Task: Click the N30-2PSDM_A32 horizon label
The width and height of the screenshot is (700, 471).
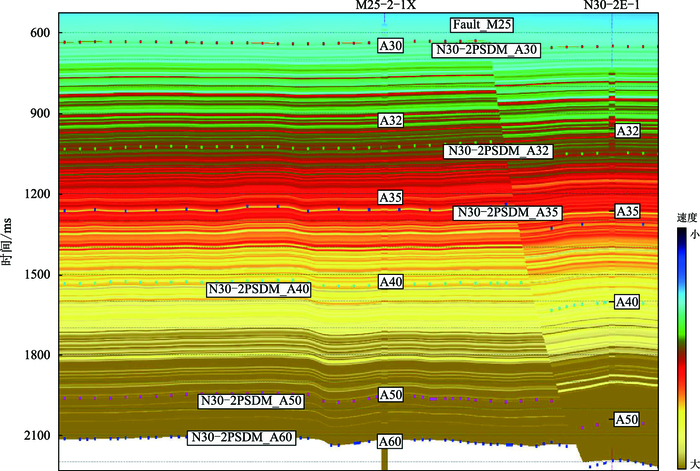Action: 497,151
